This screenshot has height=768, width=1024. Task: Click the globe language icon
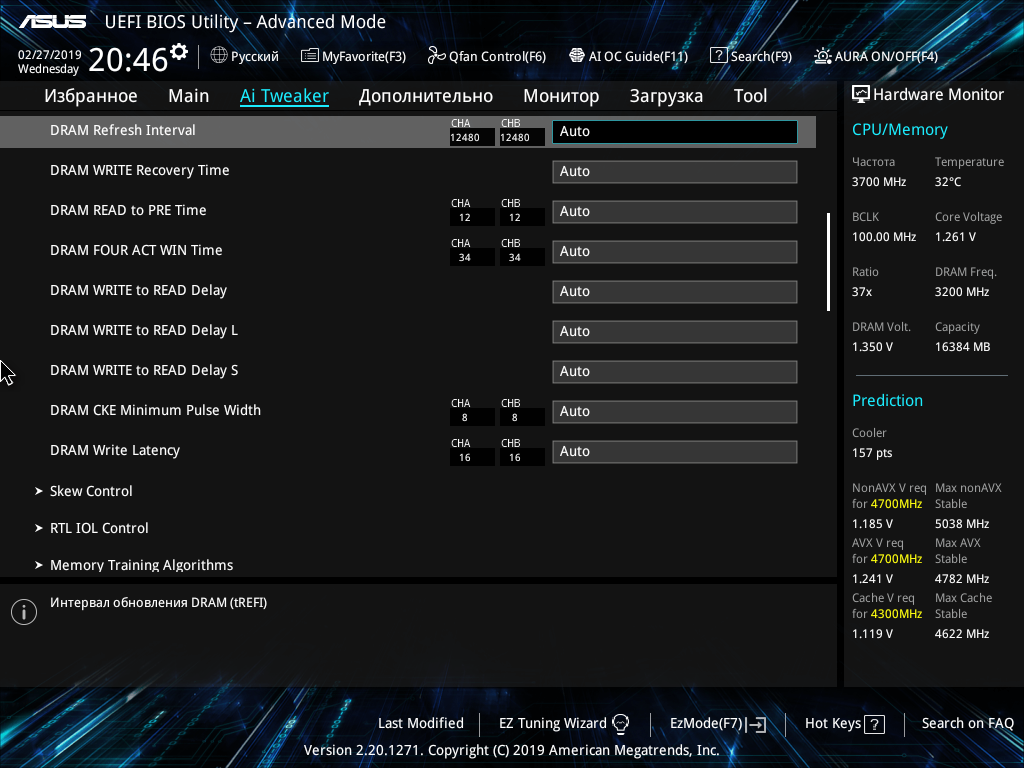[219, 56]
